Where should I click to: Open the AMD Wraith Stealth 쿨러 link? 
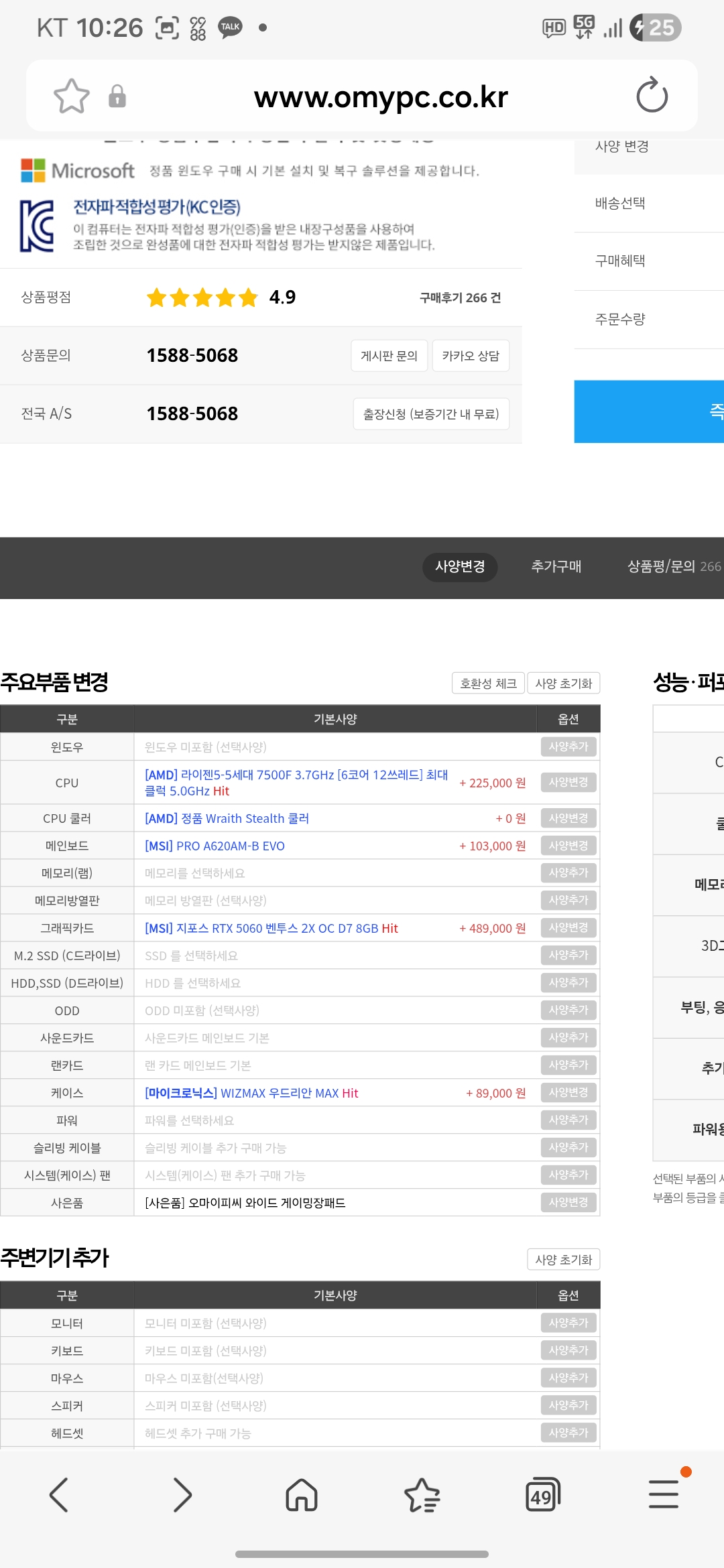pyautogui.click(x=227, y=819)
